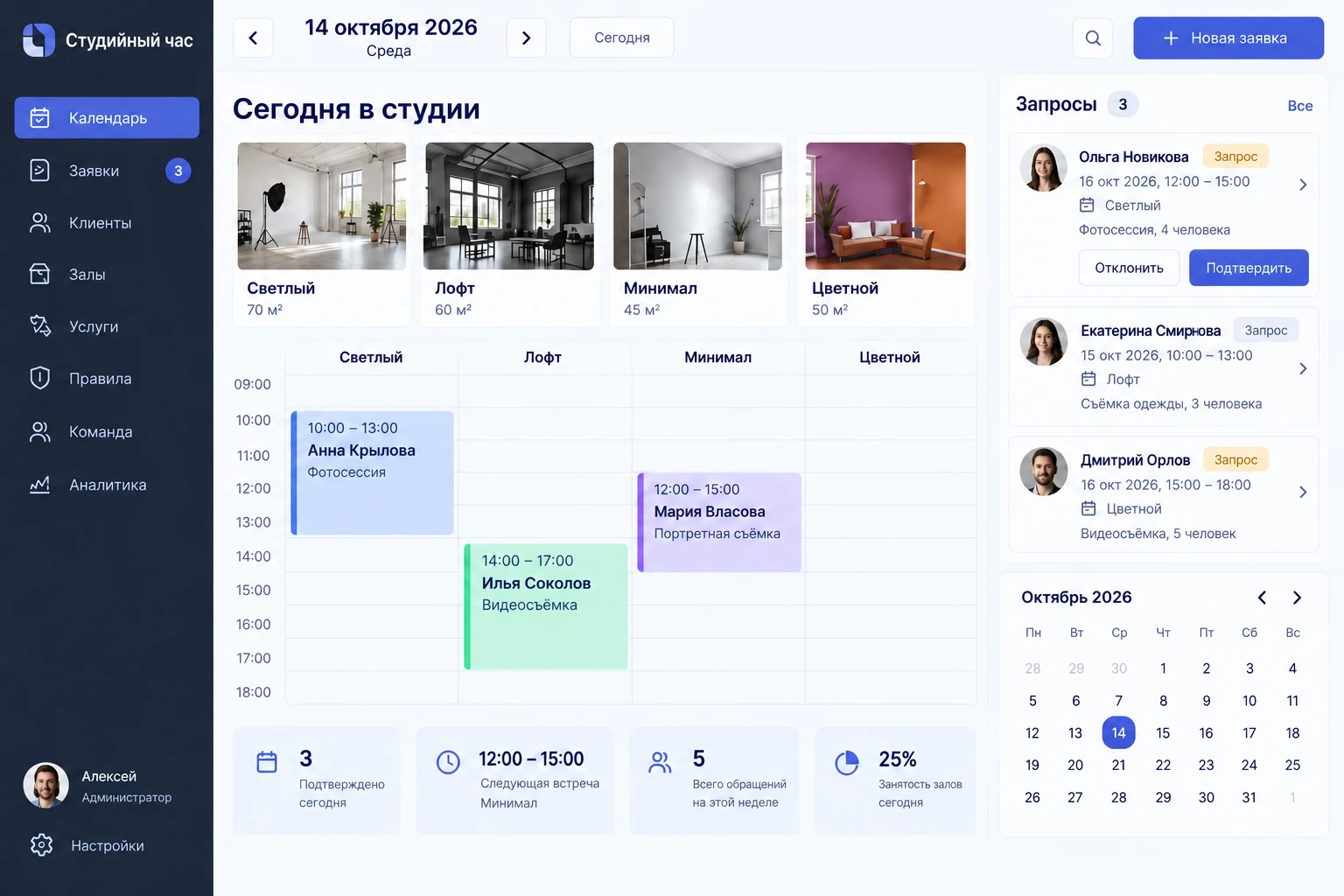Image resolution: width=1344 pixels, height=896 pixels.
Task: Open Мария Власова's Портретная съёмка booking
Action: point(719,522)
